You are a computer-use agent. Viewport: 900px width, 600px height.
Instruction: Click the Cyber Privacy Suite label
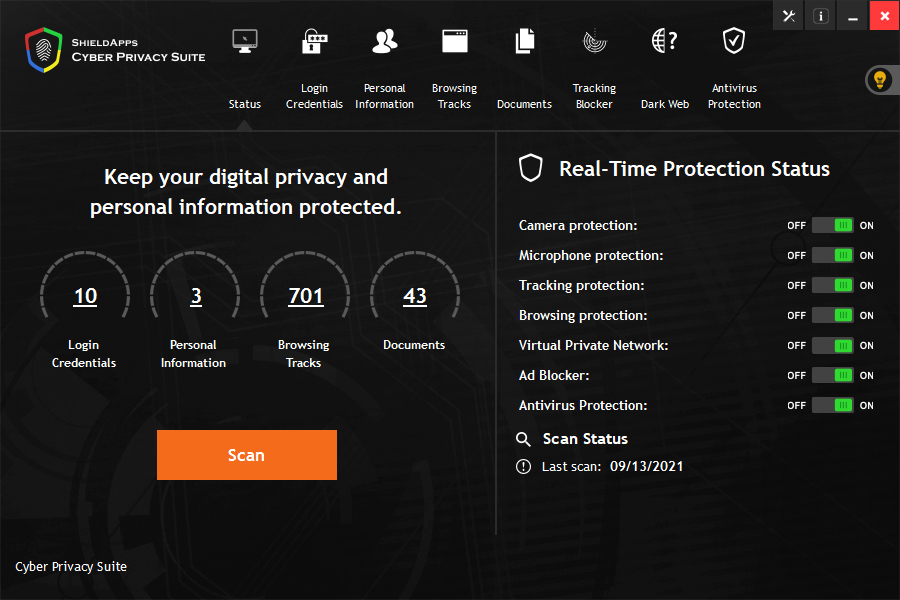[70, 566]
